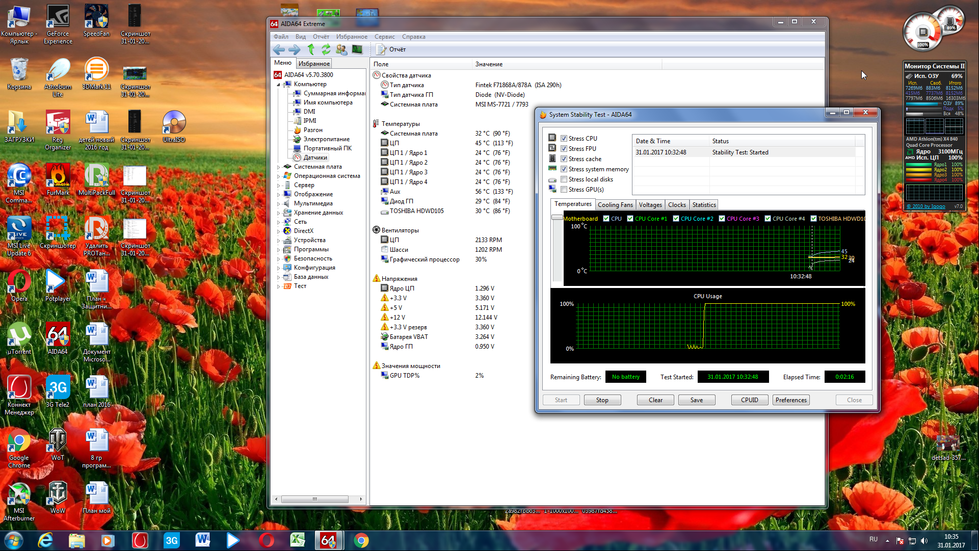
Task: Click the Preferences button
Action: [x=791, y=400]
